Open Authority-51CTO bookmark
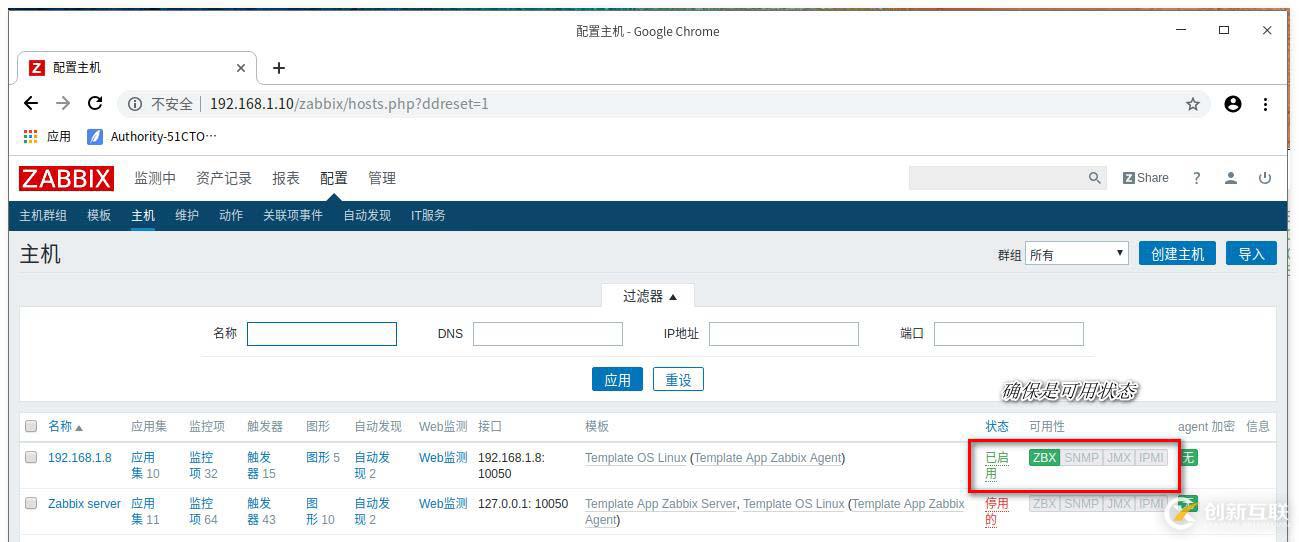 pyautogui.click(x=152, y=136)
